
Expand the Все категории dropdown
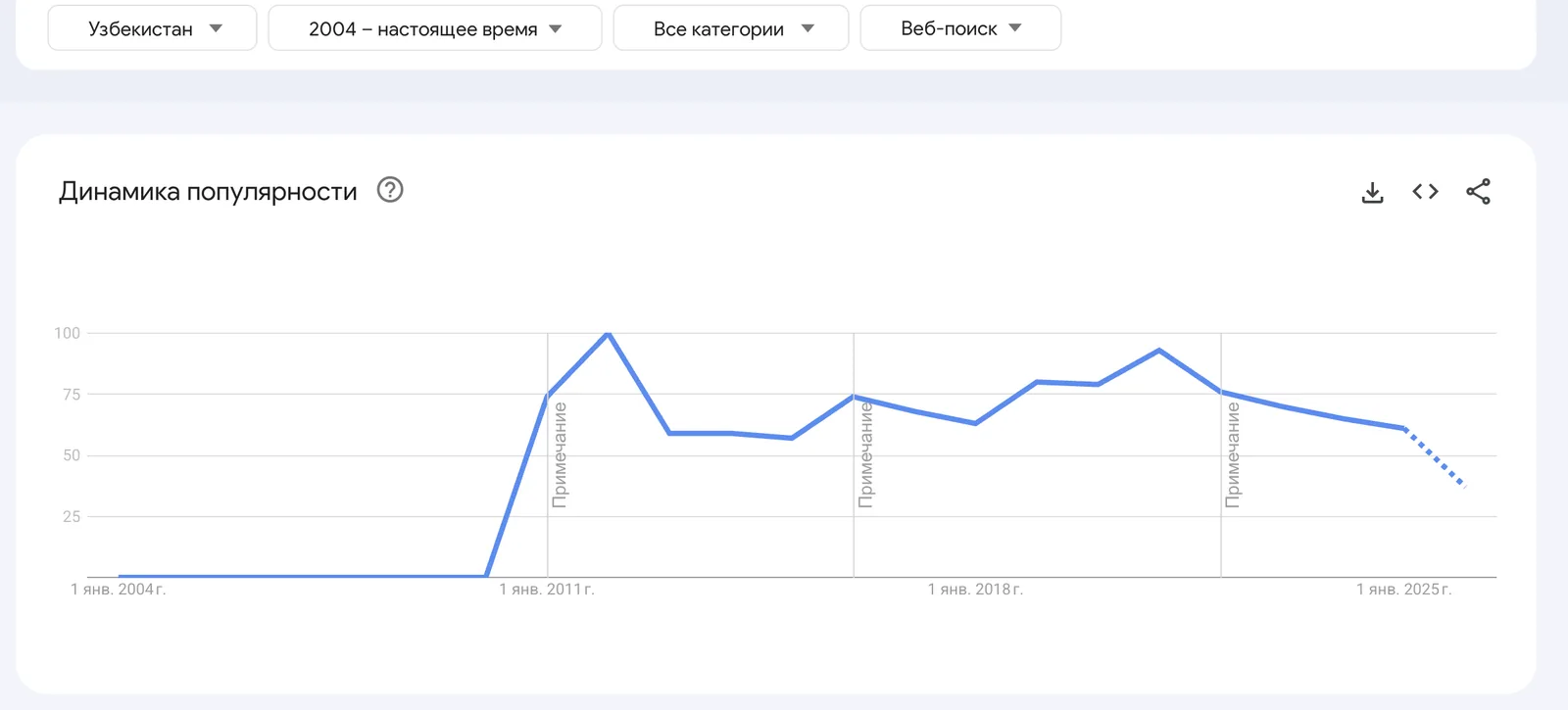tap(731, 28)
